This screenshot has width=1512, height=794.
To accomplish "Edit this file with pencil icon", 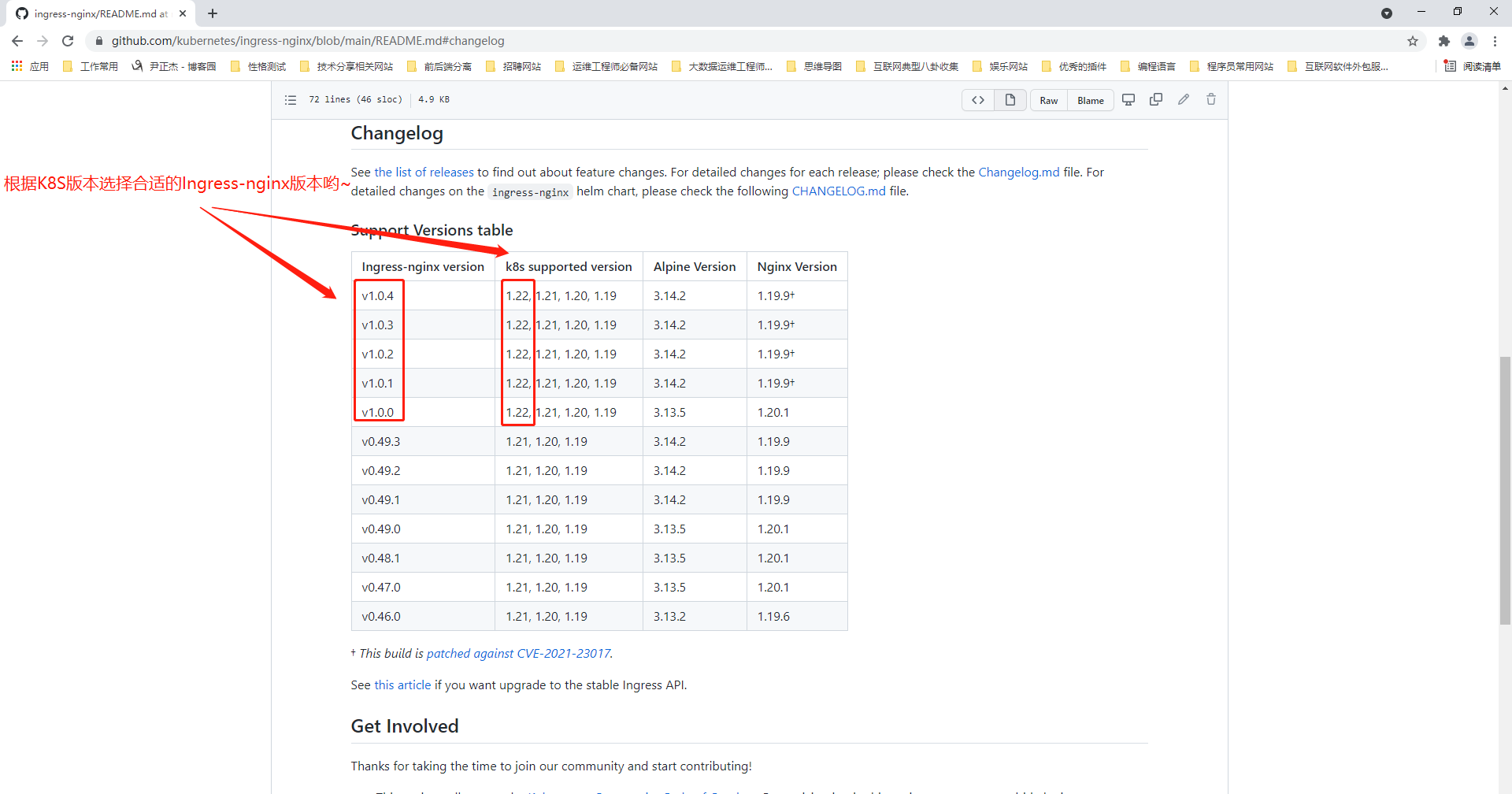I will point(1184,100).
